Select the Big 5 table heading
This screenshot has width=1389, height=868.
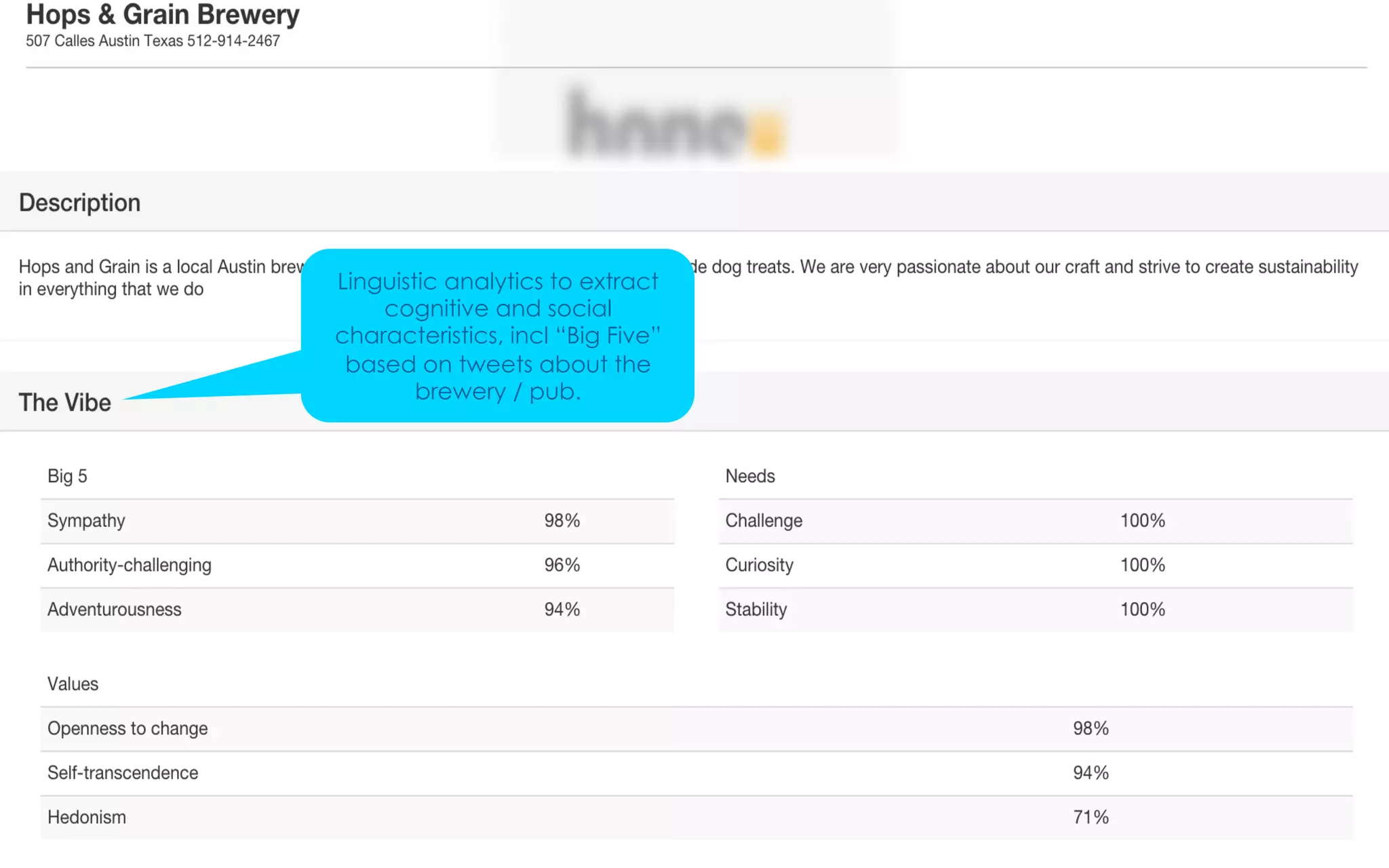67,476
